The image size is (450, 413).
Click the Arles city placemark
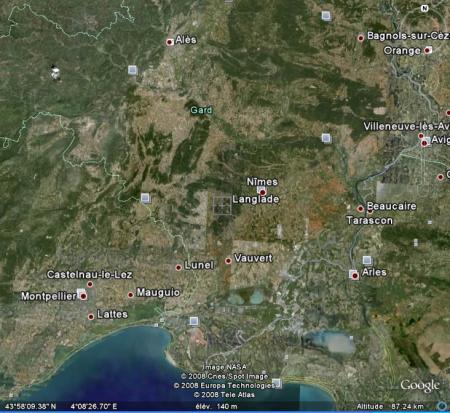coord(355,276)
